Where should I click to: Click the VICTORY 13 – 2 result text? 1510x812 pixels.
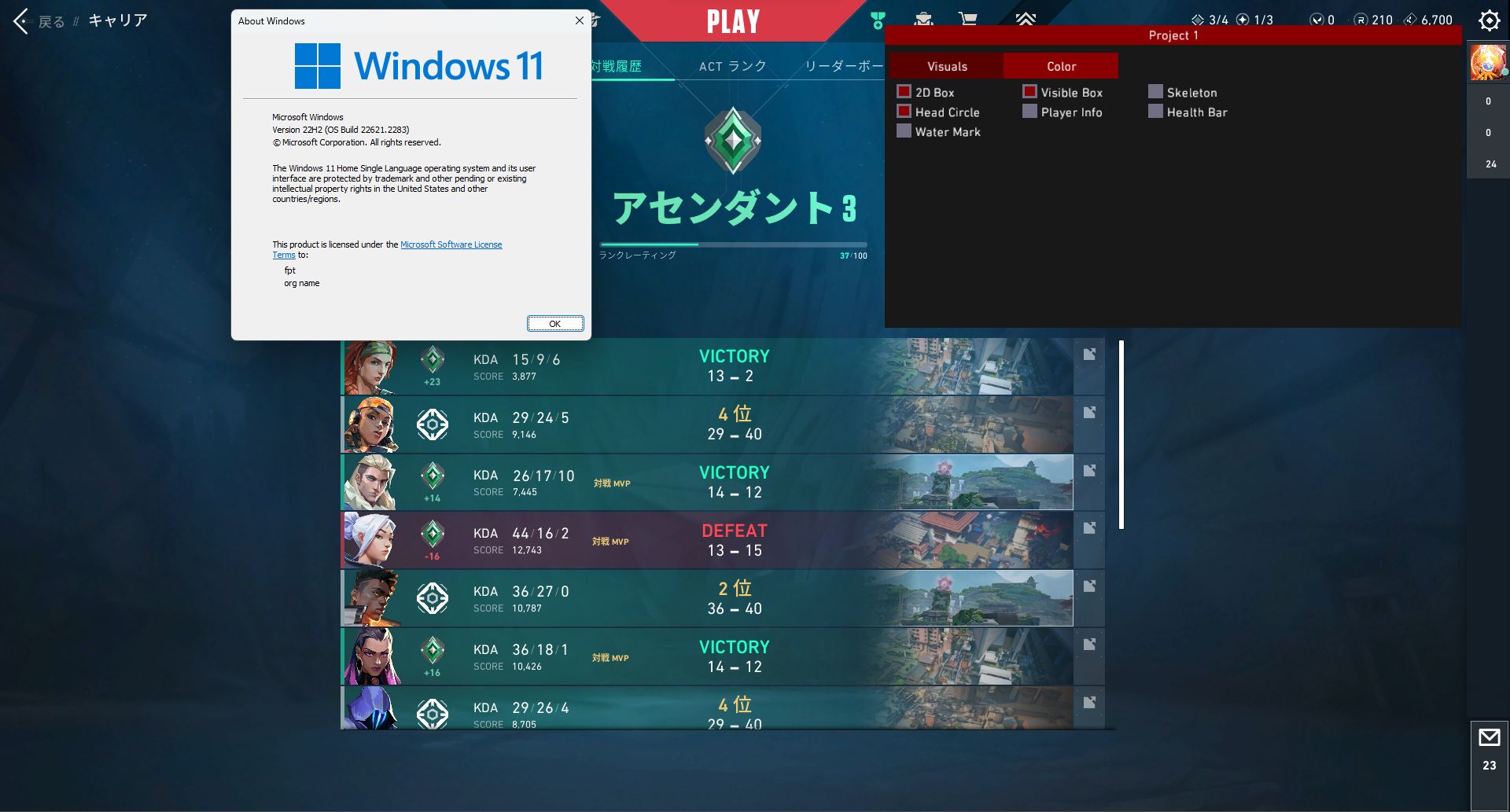[x=735, y=366]
